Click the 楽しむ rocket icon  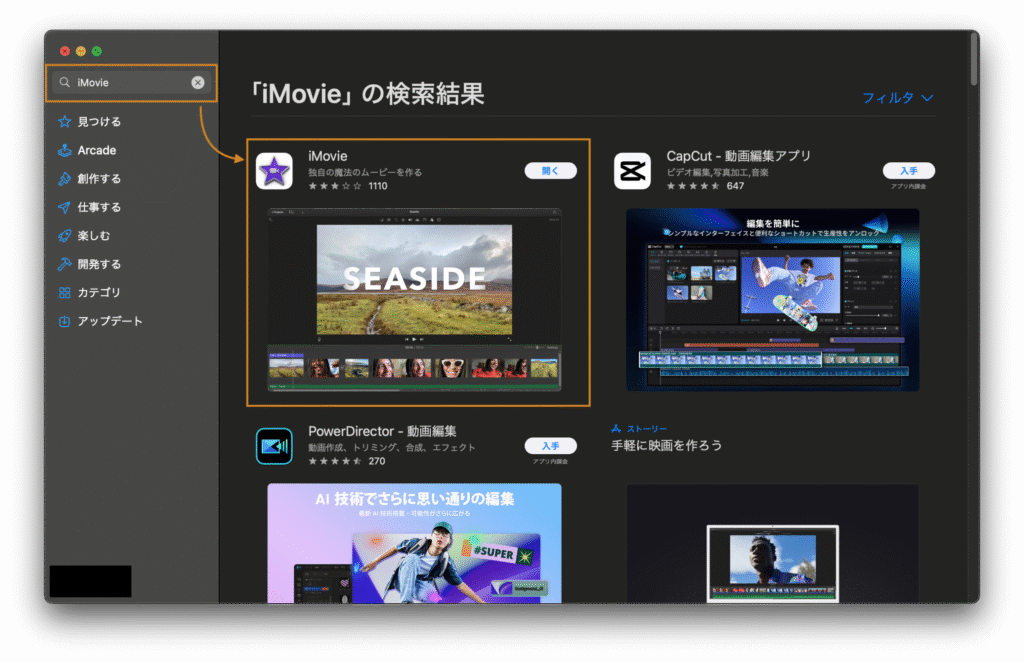(64, 236)
